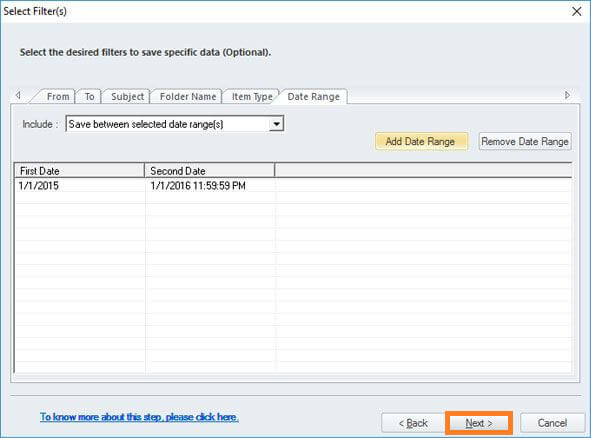Click the left tab scroll arrow
The width and height of the screenshot is (591, 438).
18,95
